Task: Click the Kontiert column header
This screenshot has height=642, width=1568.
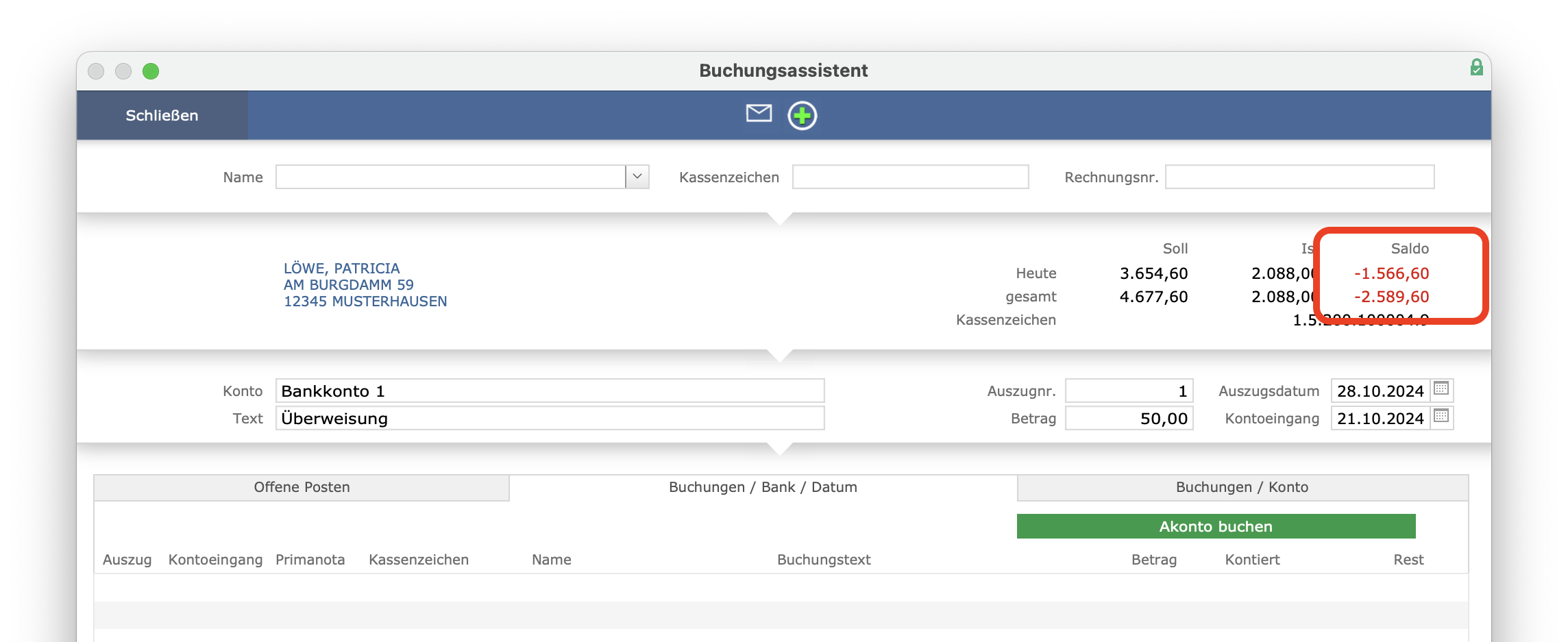Action: (x=1252, y=560)
